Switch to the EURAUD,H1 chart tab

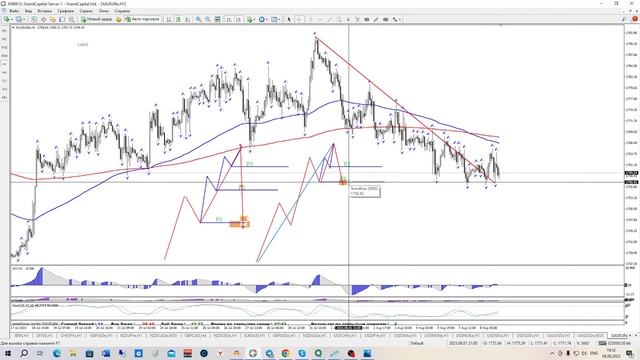[254, 335]
